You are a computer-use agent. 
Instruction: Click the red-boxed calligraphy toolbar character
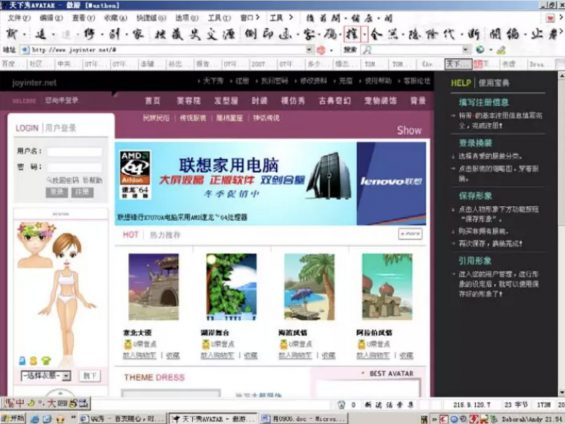(351, 34)
